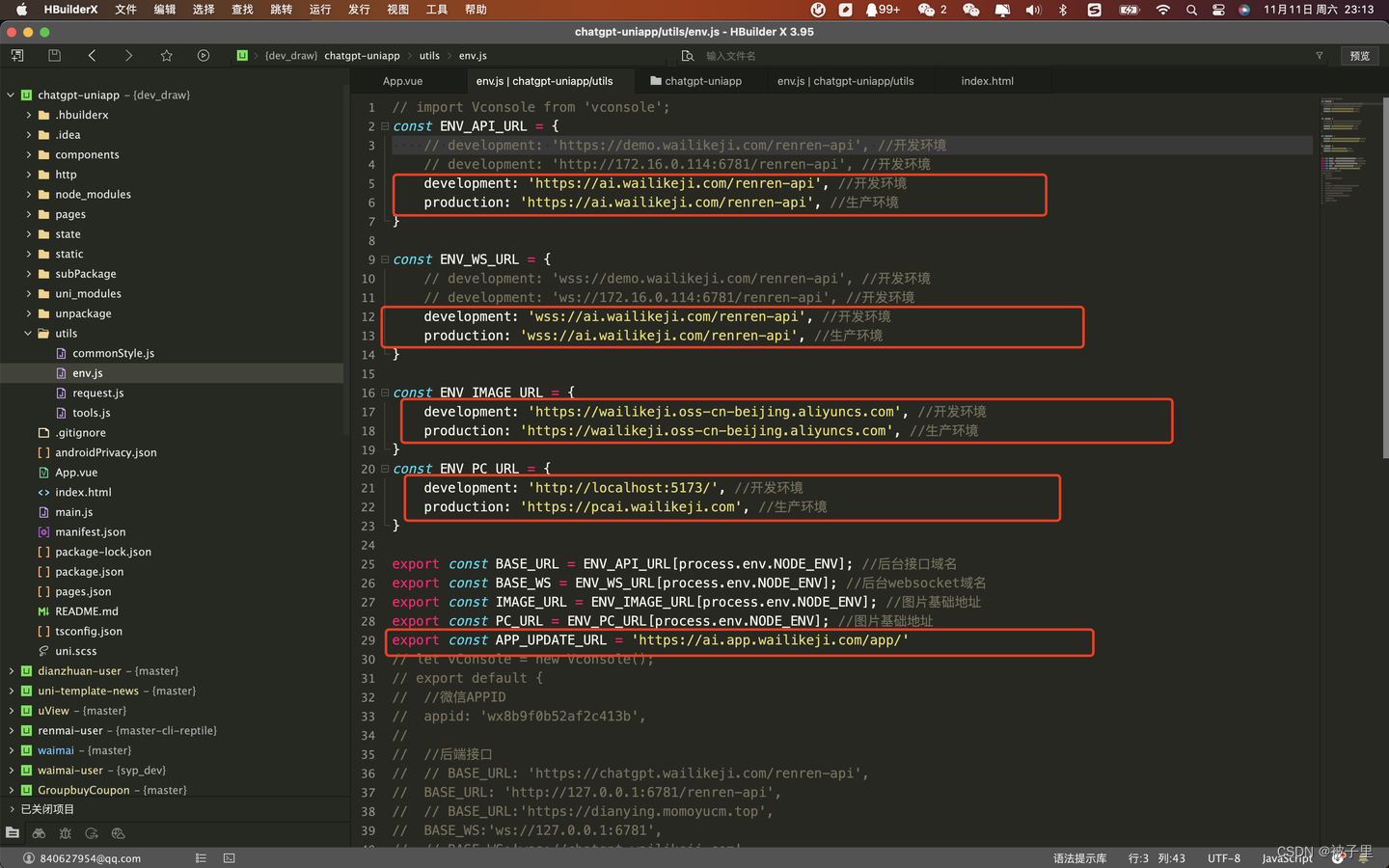The height and width of the screenshot is (868, 1389).
Task: Click the project manager folder icon at bottom
Action: tap(13, 833)
